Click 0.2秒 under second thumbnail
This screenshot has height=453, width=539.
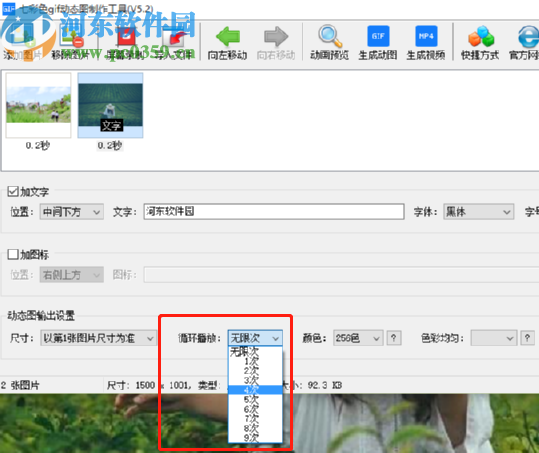pyautogui.click(x=110, y=145)
